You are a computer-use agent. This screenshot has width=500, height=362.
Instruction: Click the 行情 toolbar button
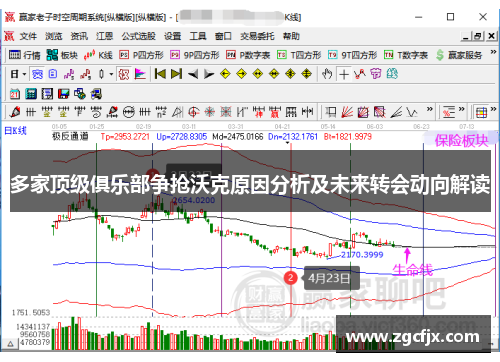(24, 55)
